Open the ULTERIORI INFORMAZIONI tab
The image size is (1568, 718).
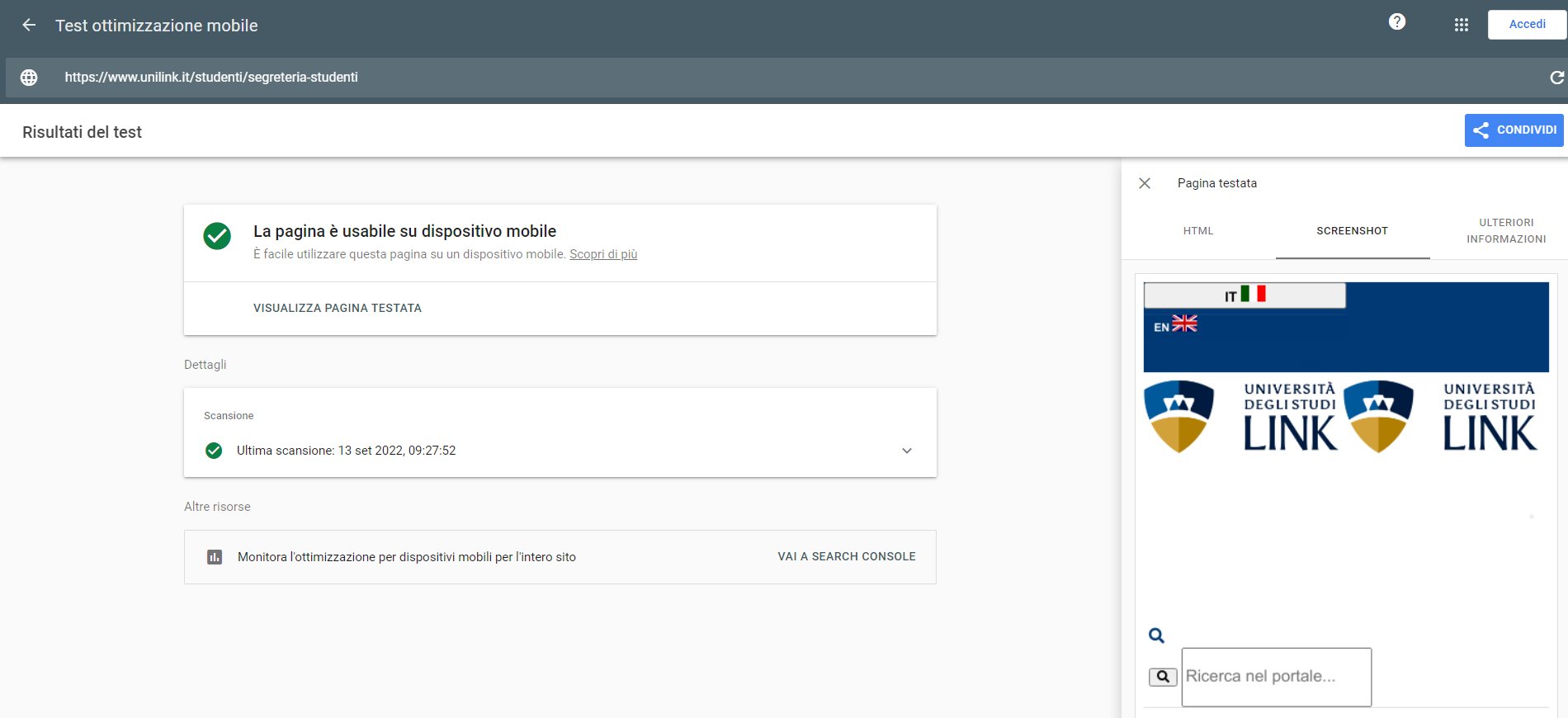click(1506, 231)
